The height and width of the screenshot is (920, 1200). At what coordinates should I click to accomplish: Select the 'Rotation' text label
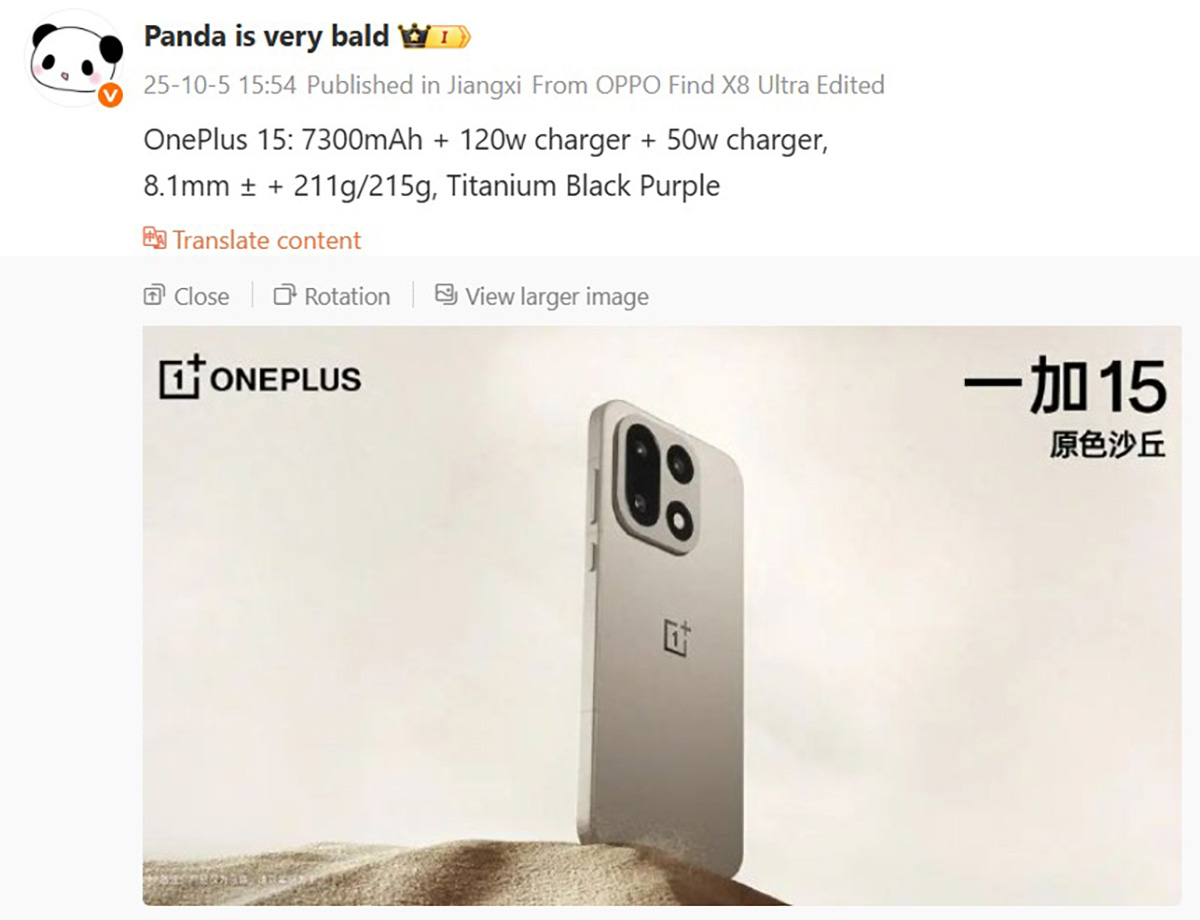click(347, 297)
